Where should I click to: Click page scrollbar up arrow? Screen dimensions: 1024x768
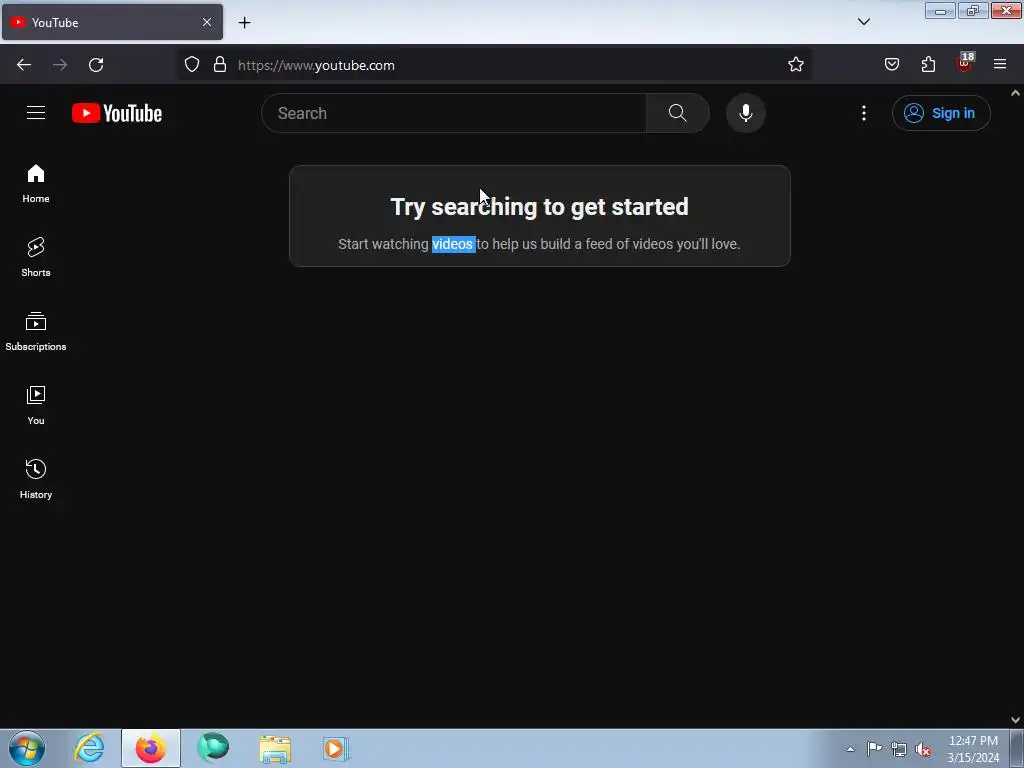[1016, 93]
